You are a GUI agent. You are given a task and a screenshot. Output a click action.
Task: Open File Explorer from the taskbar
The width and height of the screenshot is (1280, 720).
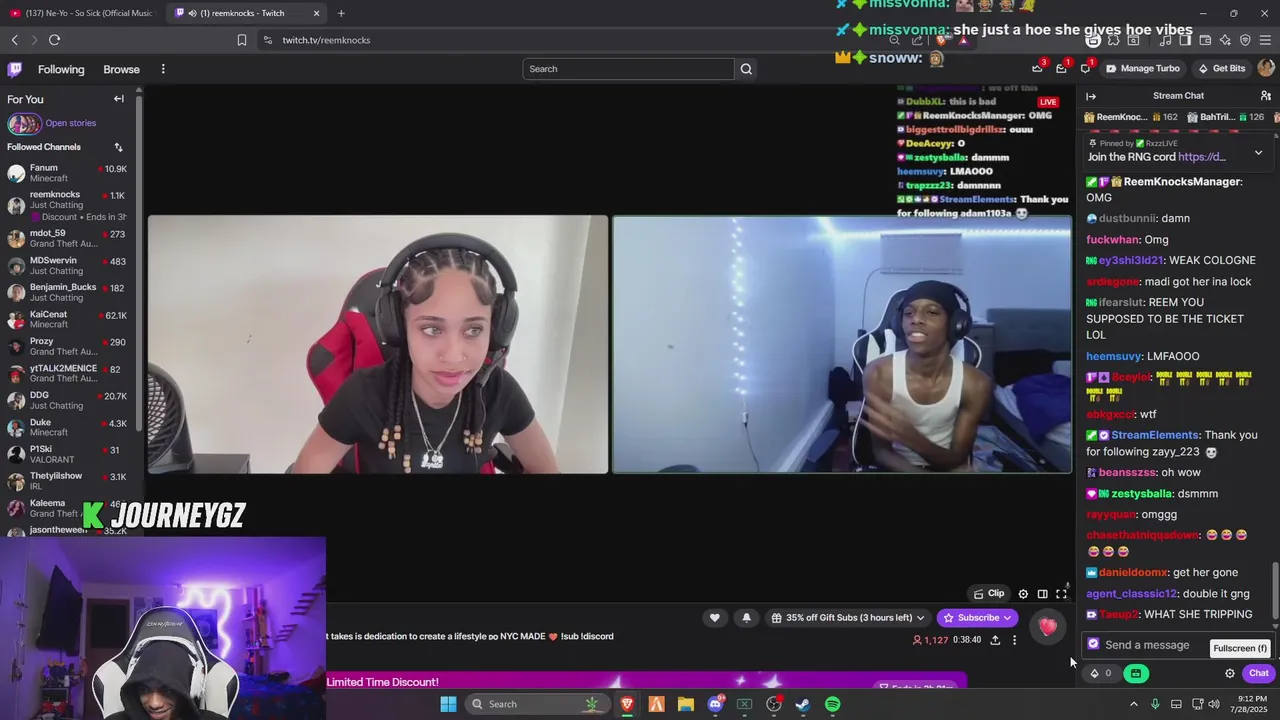tap(685, 704)
